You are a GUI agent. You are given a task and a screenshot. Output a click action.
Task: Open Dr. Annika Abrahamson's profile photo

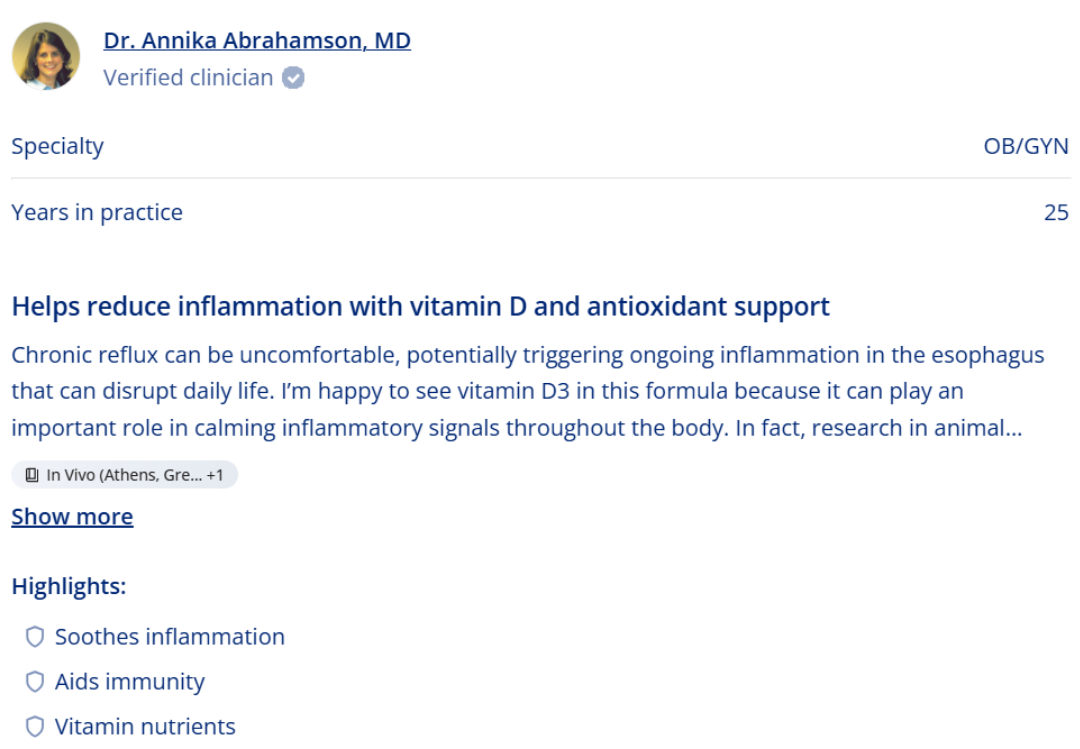pyautogui.click(x=45, y=56)
